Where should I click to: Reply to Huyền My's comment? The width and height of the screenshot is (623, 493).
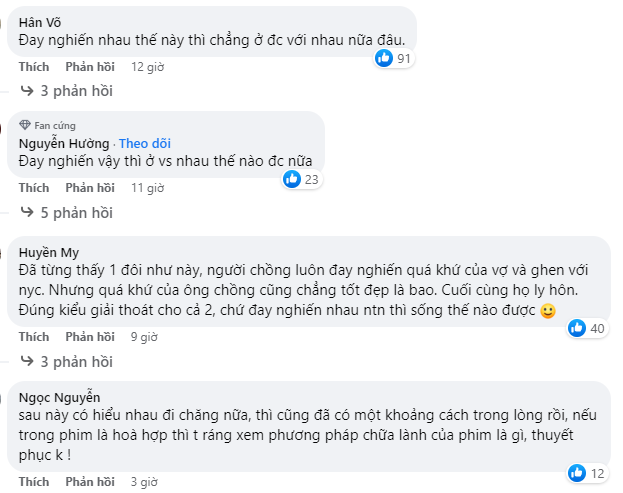point(89,337)
